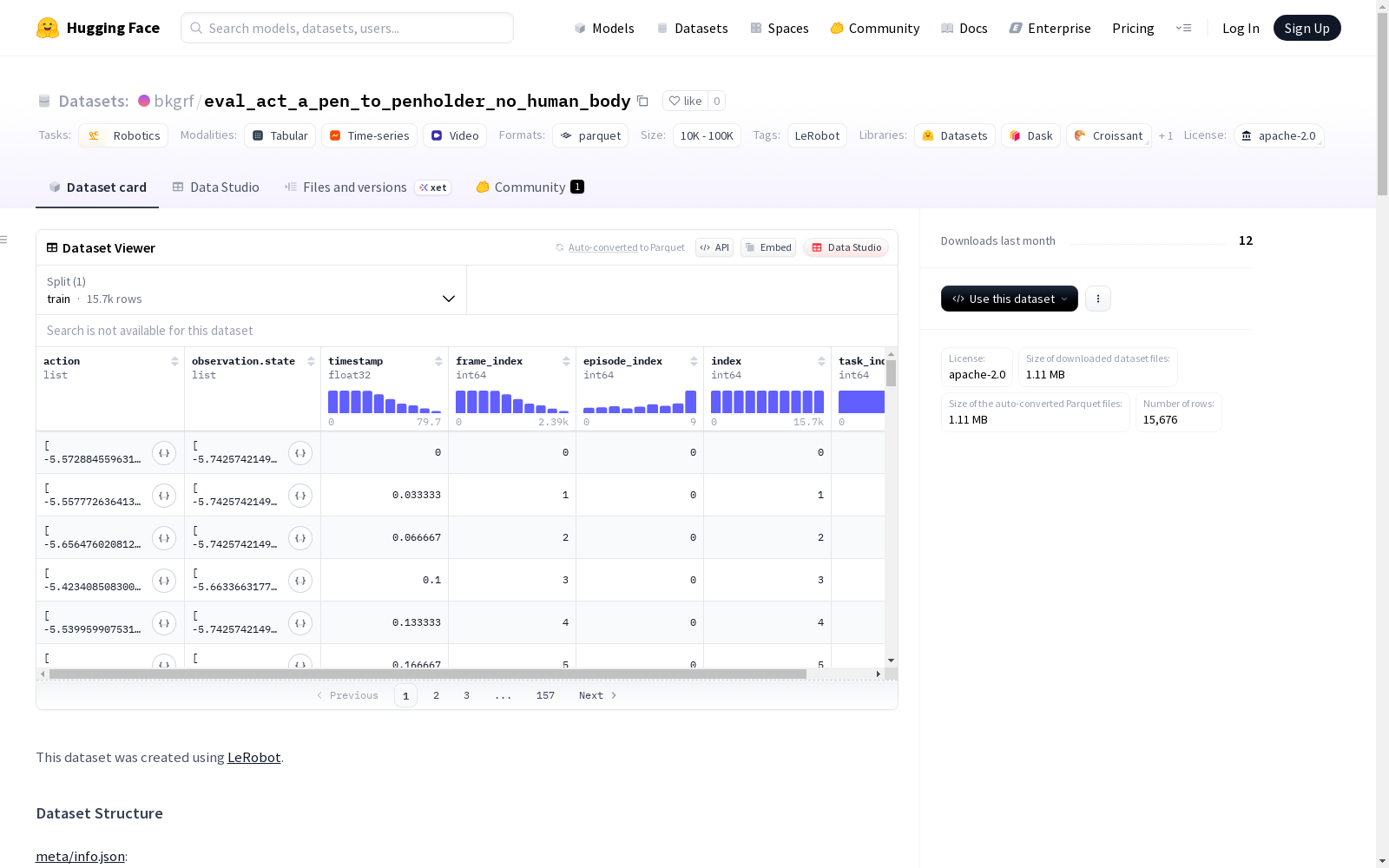
Task: Open the Community tab
Action: point(530,187)
